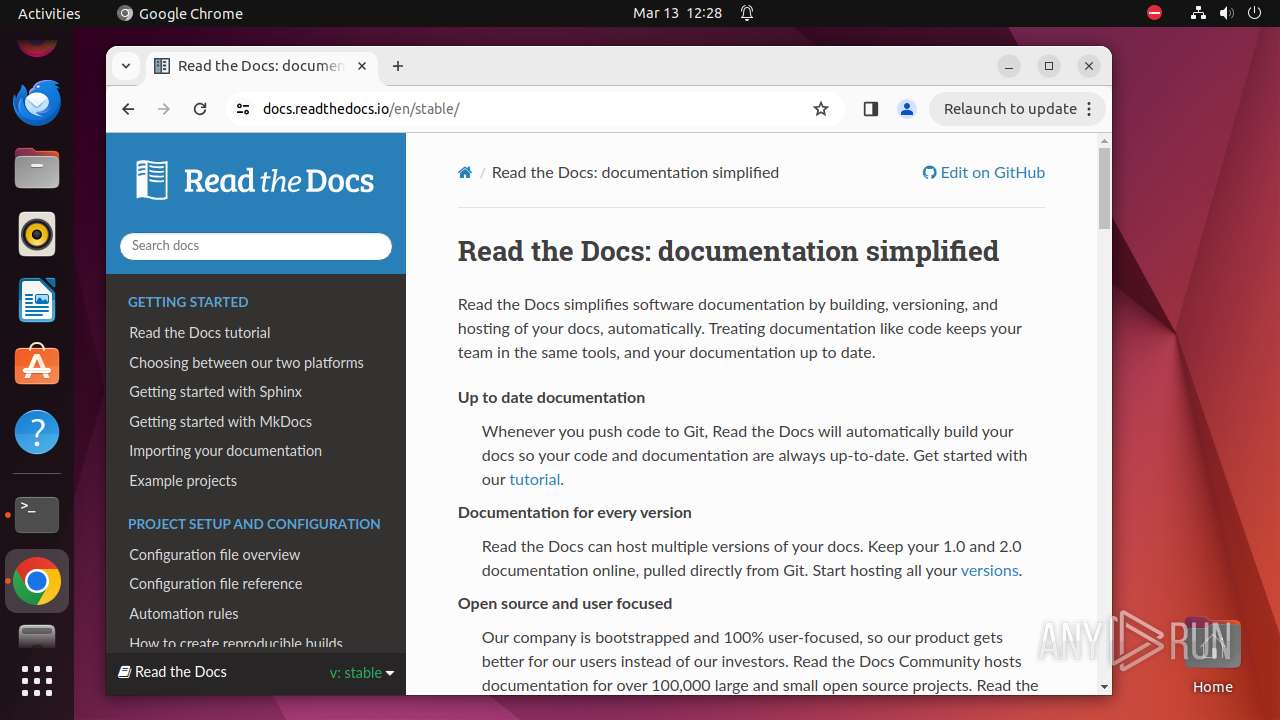Image resolution: width=1280 pixels, height=720 pixels.
Task: Open Example projects page
Action: pos(183,481)
